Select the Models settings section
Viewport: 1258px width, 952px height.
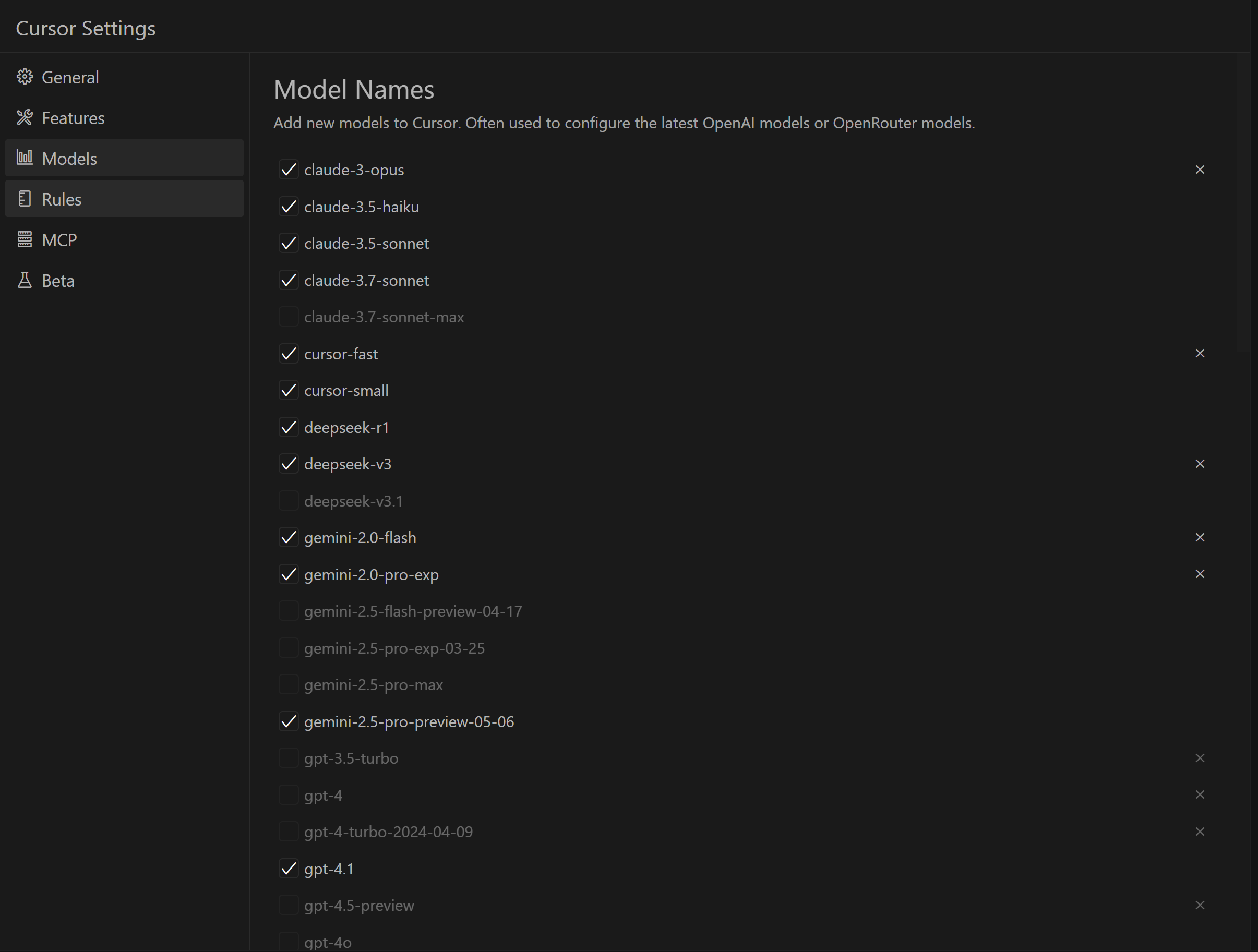click(124, 158)
